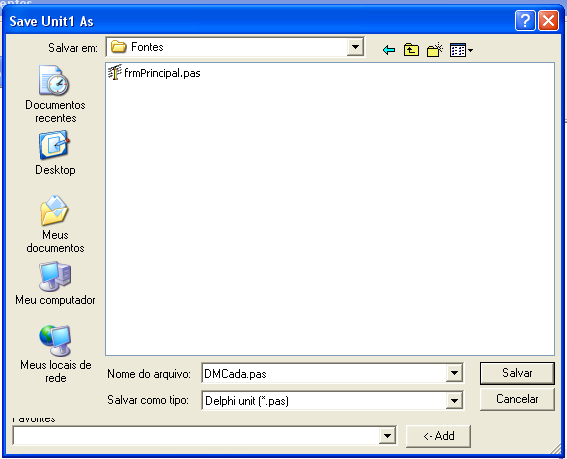The height and width of the screenshot is (459, 567).
Task: Open Meus documentos folder
Action: (55, 224)
